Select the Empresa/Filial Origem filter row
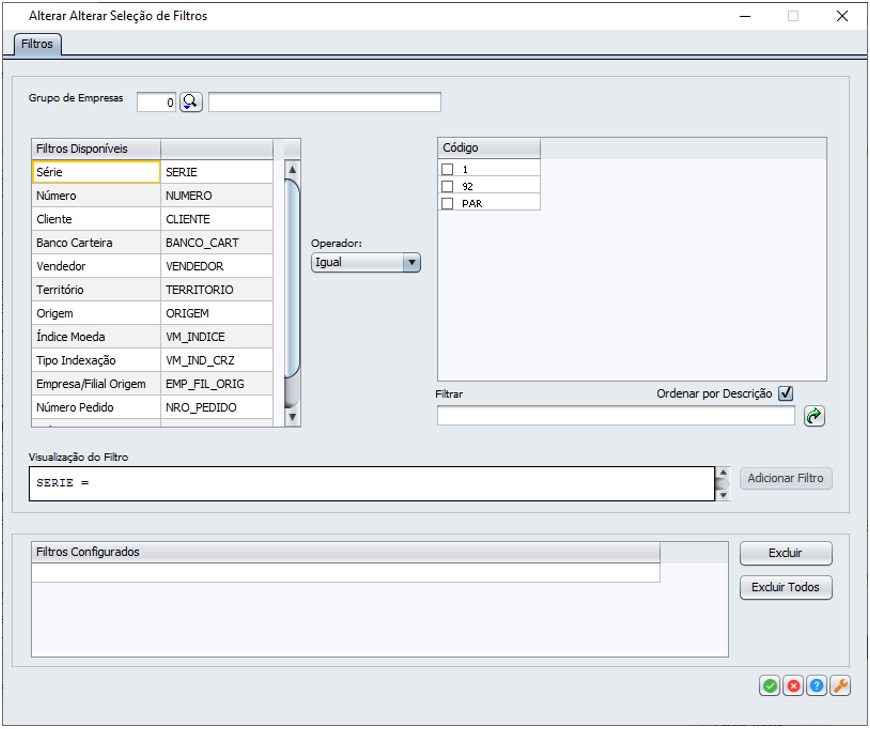 pos(152,384)
